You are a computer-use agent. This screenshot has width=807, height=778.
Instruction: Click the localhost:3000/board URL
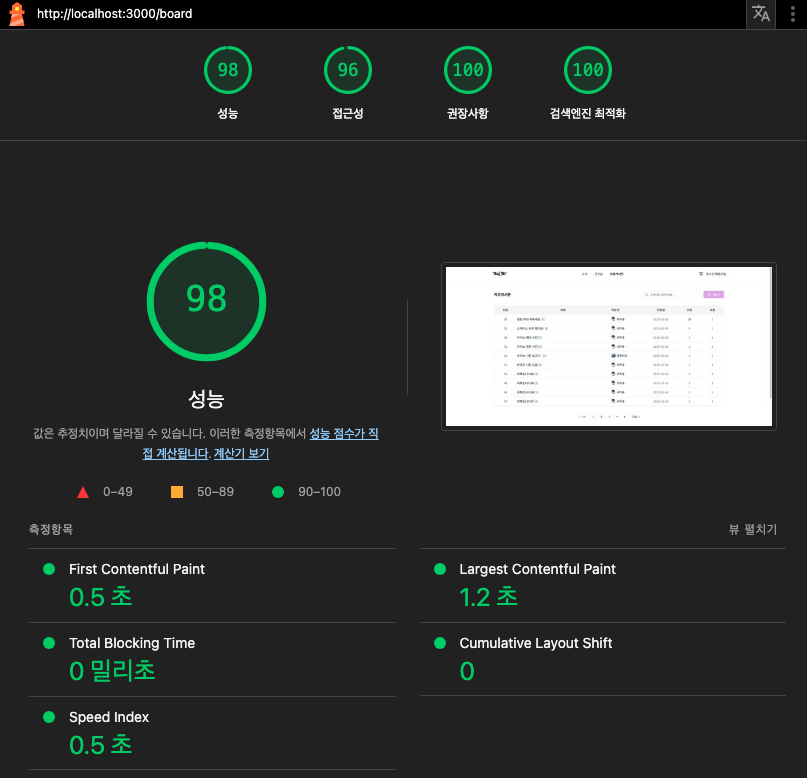click(x=114, y=14)
